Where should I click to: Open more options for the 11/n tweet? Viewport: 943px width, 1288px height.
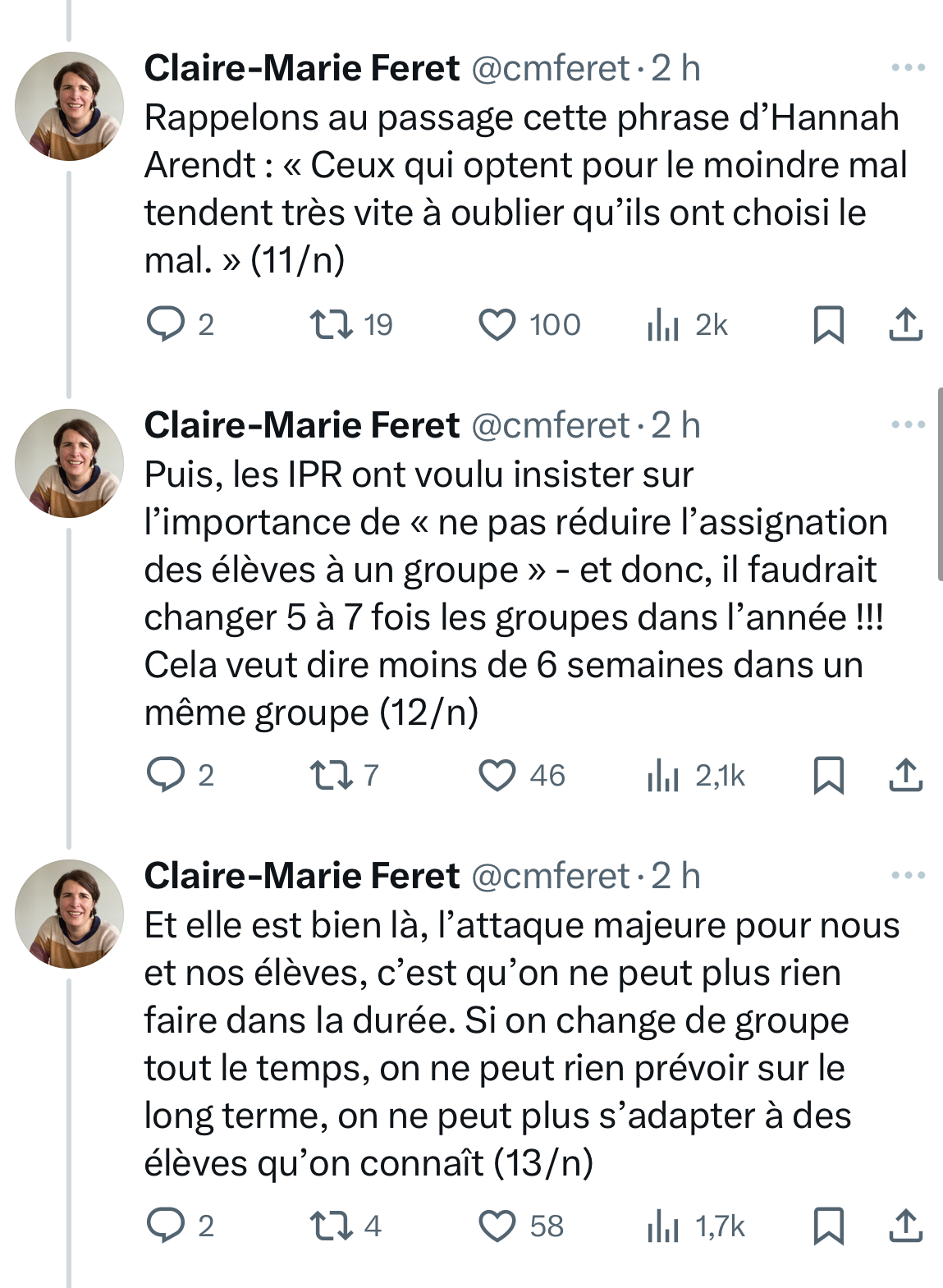(x=908, y=68)
